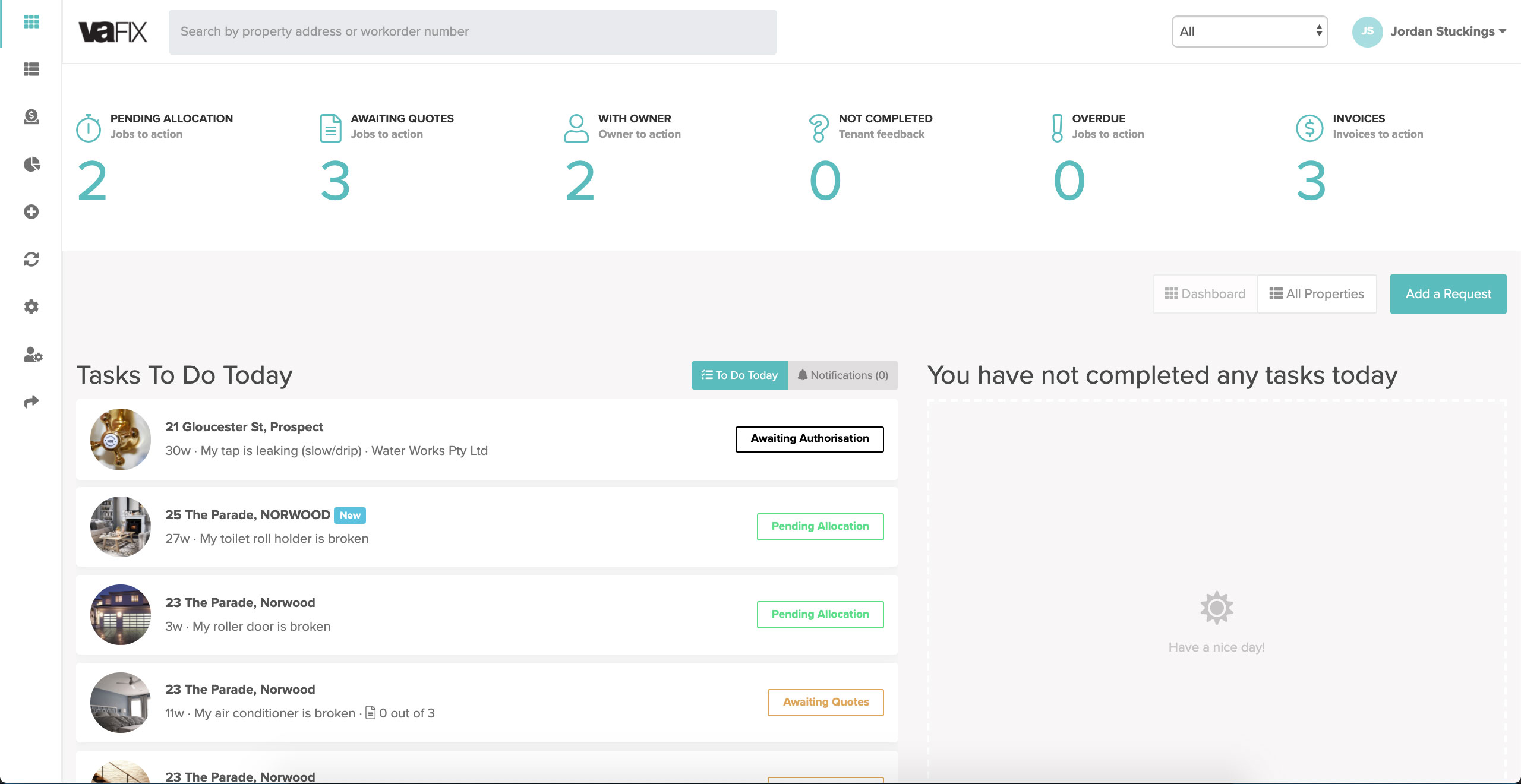Click the PENDING ALLOCATION heading
The height and width of the screenshot is (784, 1521).
172,119
